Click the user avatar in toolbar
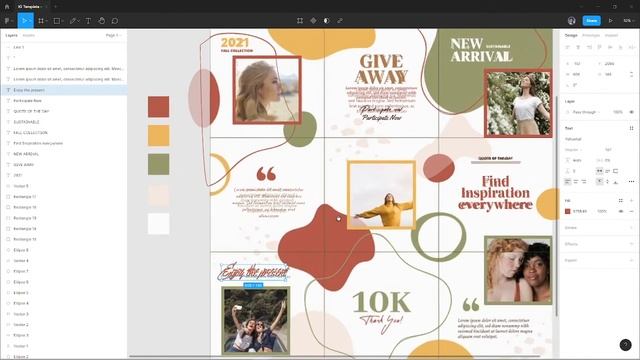This screenshot has height=360, width=640. [x=571, y=20]
